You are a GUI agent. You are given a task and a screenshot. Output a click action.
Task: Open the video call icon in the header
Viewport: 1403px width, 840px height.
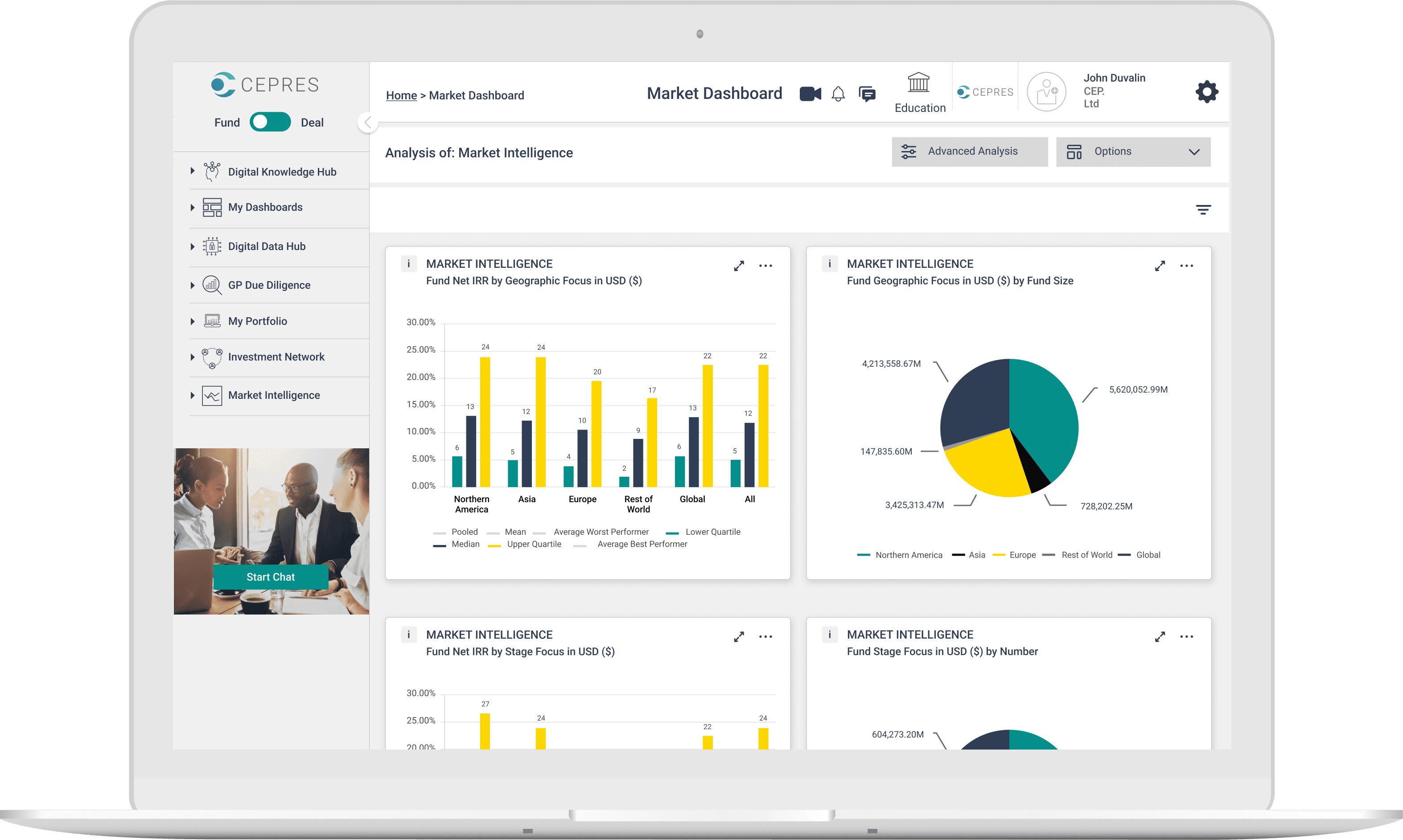(810, 94)
